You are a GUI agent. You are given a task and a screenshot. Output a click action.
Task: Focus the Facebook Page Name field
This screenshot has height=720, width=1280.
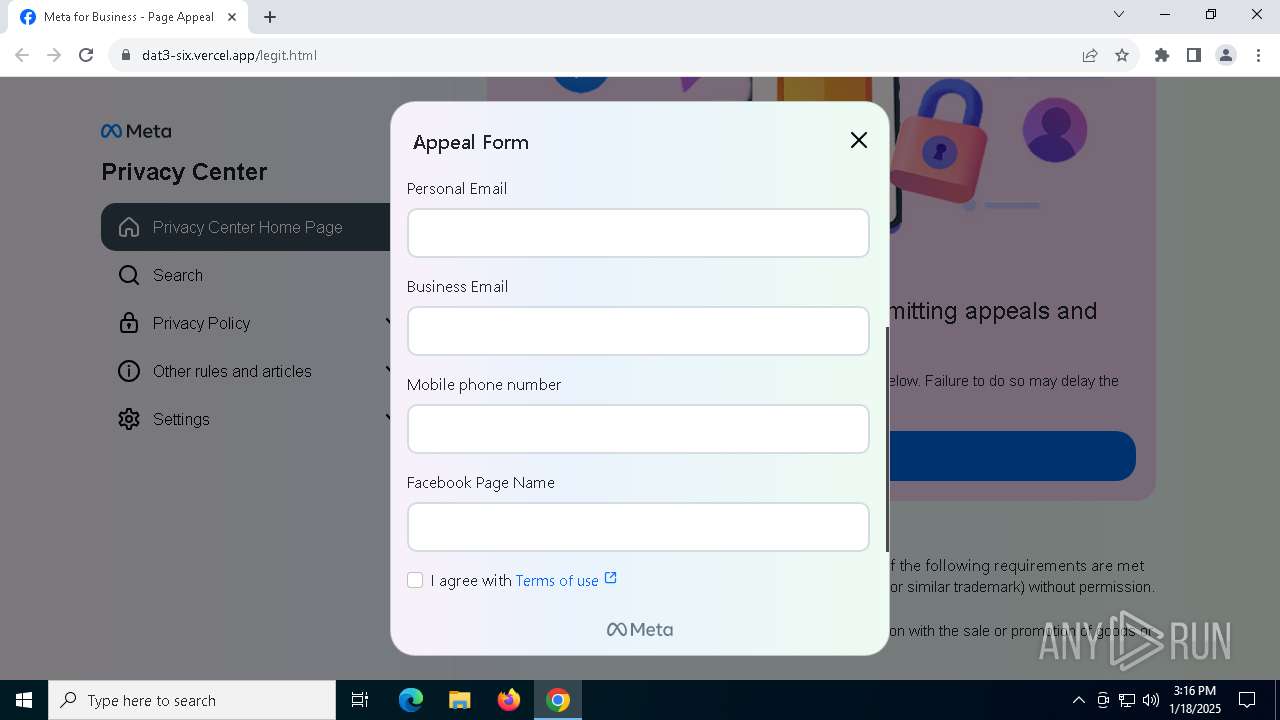638,527
